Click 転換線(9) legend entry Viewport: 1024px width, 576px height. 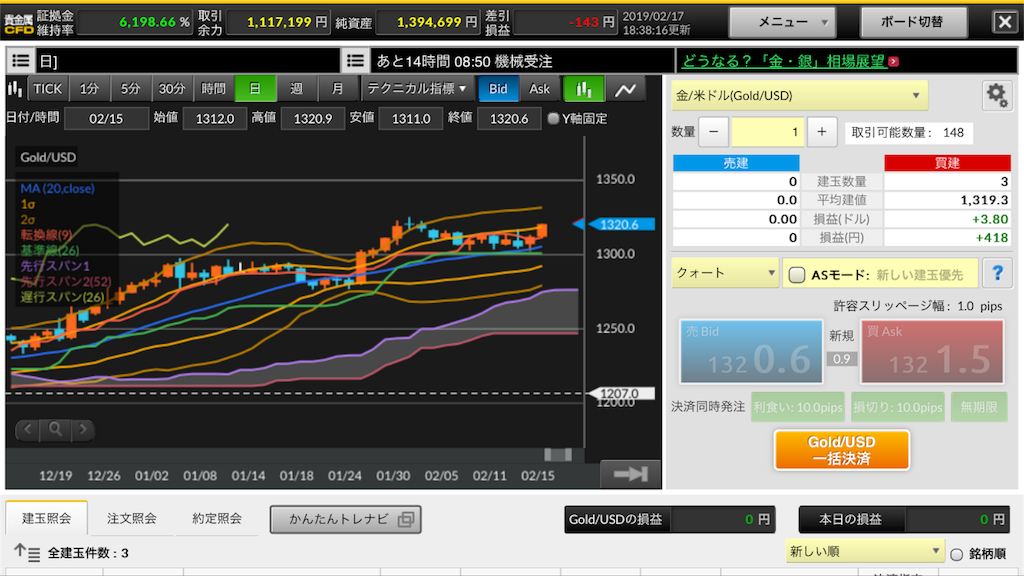(x=46, y=234)
